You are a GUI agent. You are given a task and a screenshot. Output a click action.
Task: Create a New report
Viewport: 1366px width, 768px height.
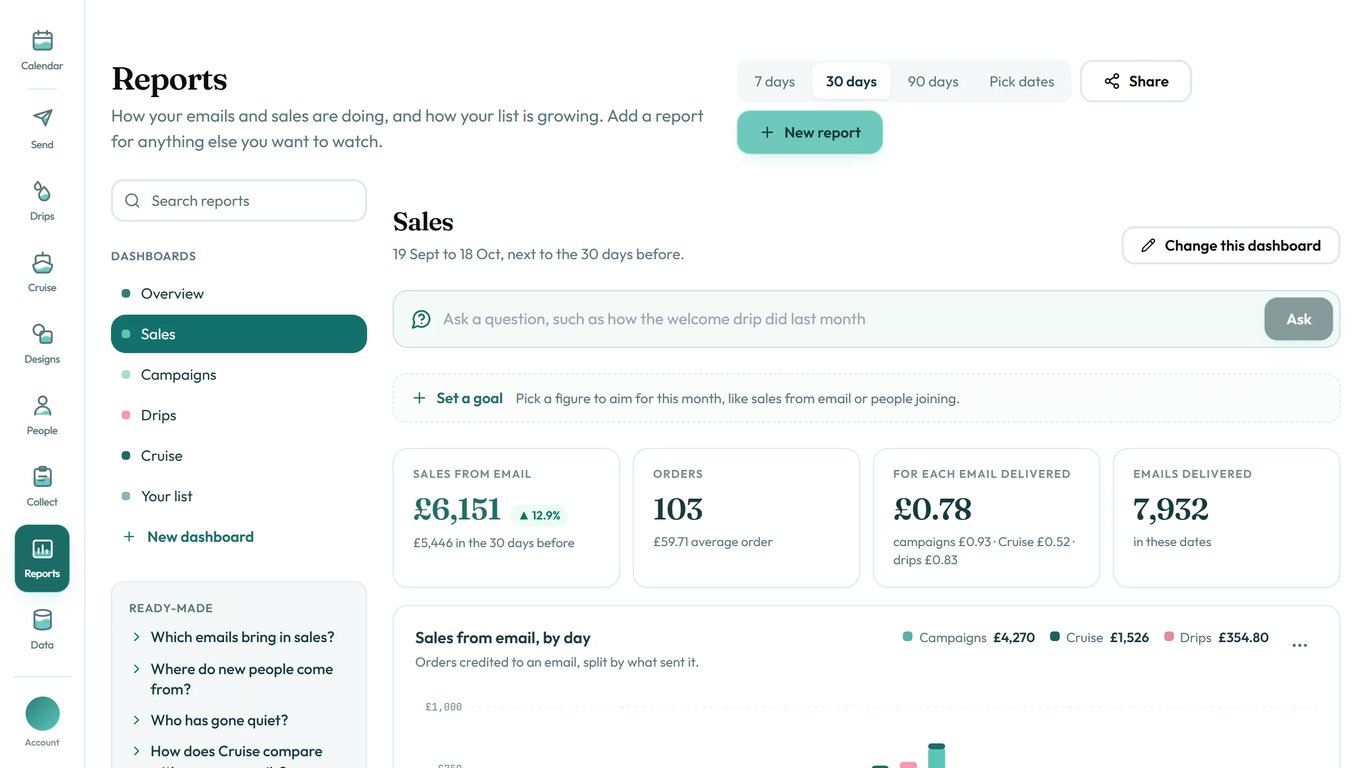(810, 132)
